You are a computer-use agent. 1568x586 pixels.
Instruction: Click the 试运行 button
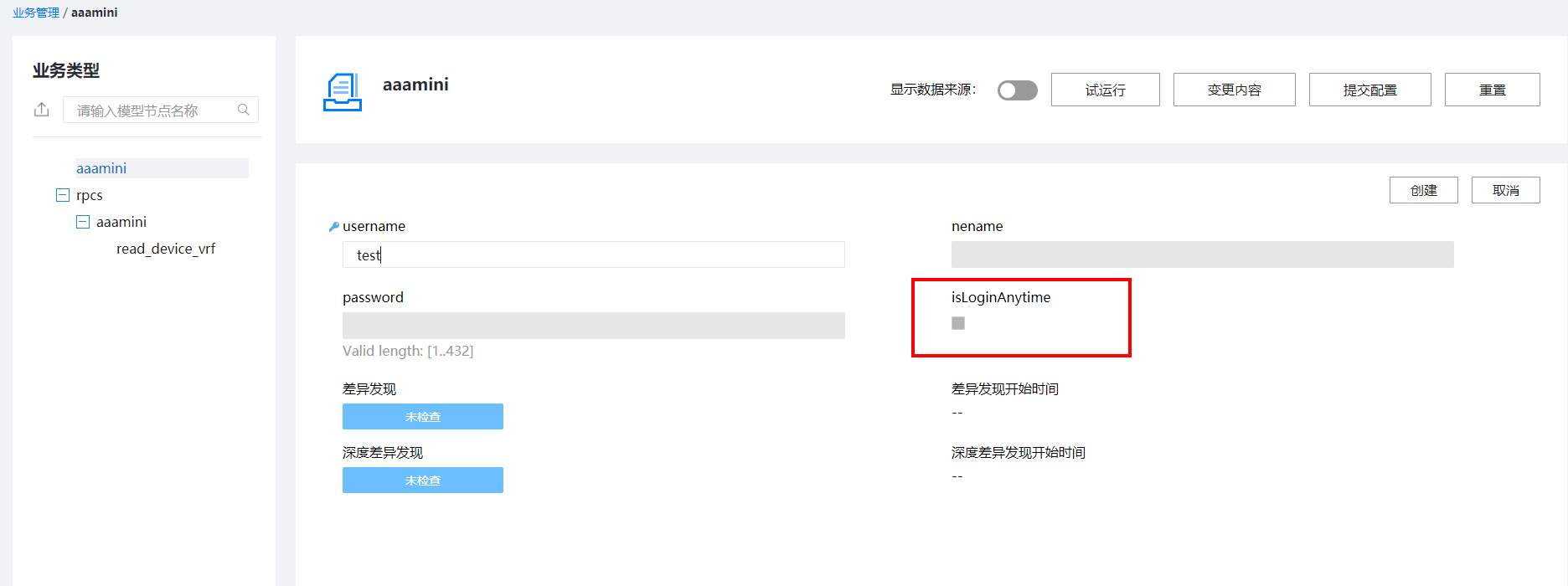coord(1105,90)
